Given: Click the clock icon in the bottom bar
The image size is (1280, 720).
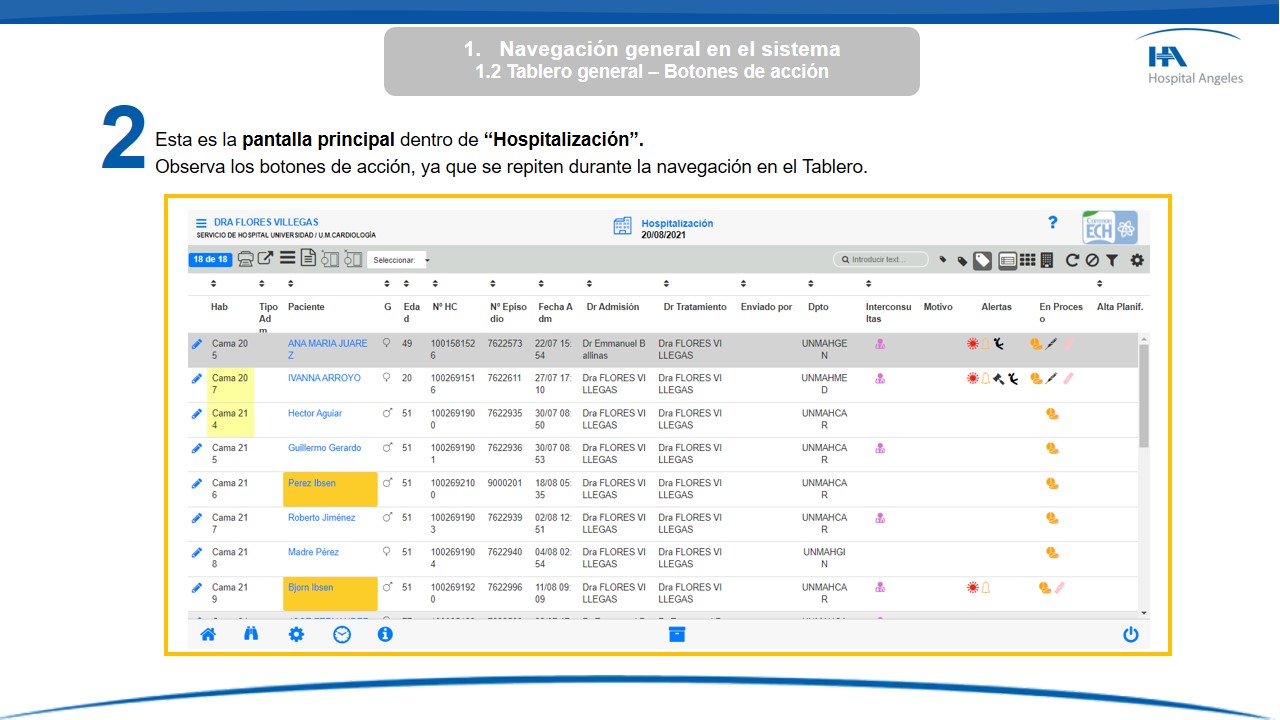Looking at the screenshot, I should (x=342, y=634).
